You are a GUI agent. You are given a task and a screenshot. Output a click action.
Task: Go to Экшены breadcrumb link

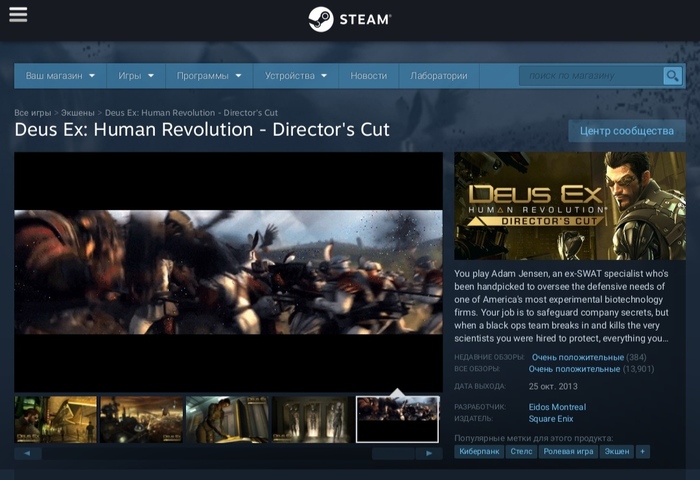[78, 113]
